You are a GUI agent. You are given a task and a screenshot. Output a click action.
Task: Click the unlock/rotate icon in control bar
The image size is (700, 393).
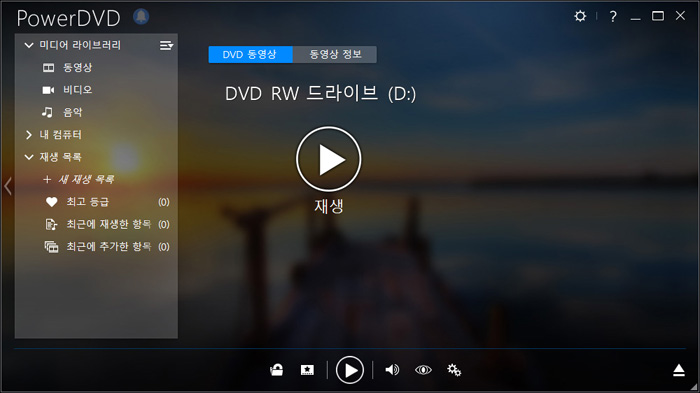click(x=276, y=370)
